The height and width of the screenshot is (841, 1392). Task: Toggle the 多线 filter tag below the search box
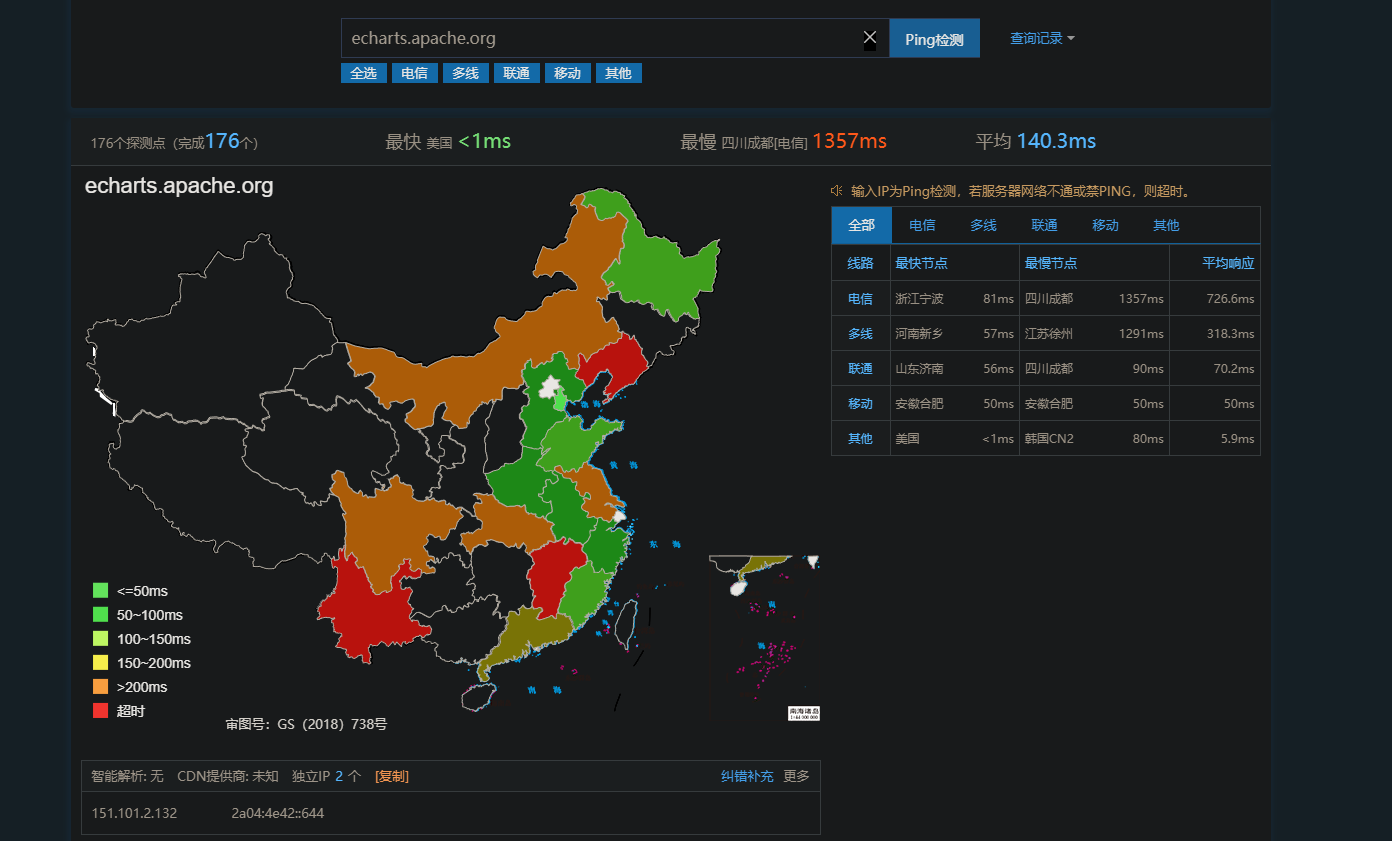coord(466,73)
